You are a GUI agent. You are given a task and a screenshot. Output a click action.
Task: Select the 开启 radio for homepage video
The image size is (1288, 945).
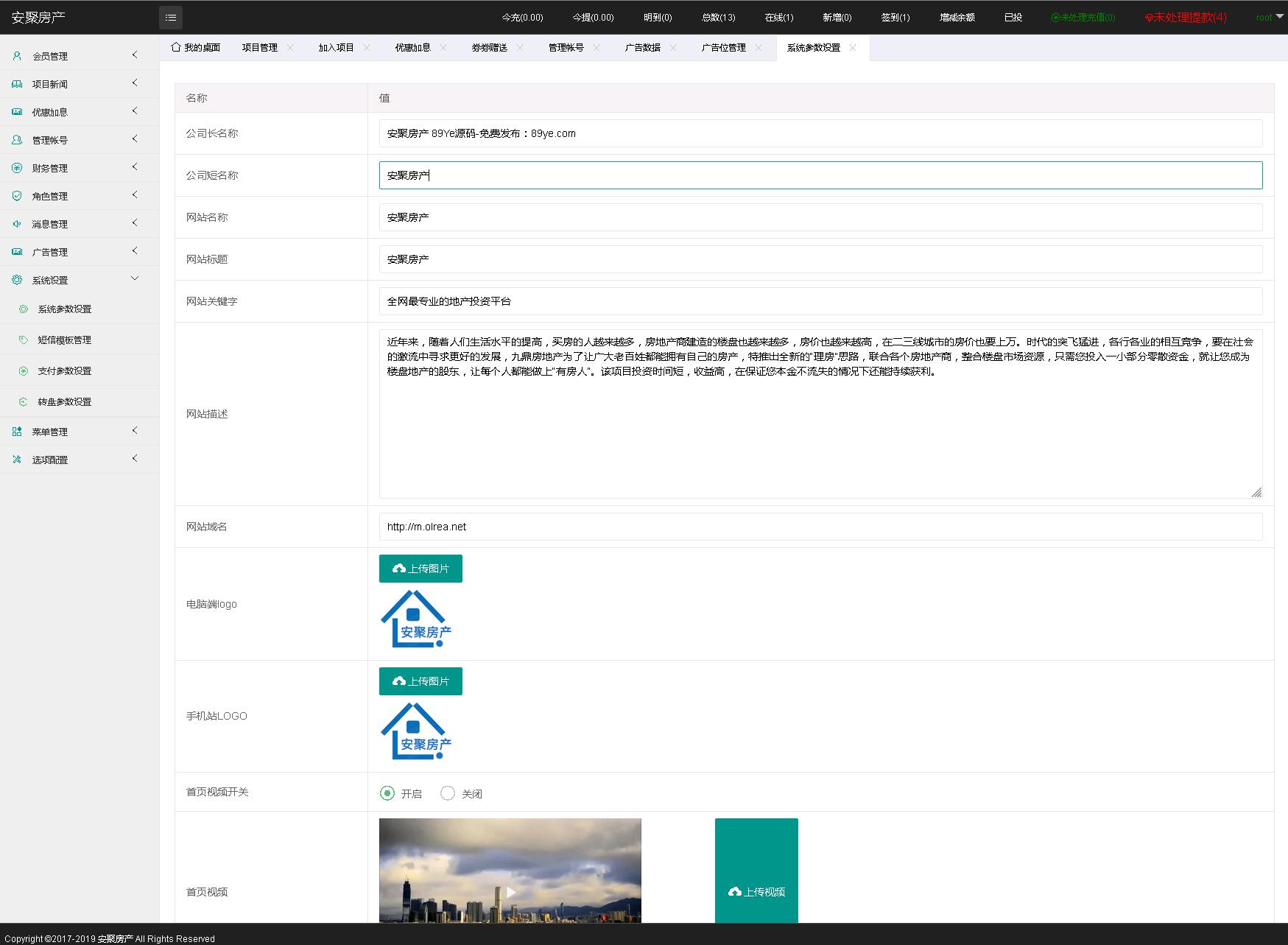(x=387, y=793)
